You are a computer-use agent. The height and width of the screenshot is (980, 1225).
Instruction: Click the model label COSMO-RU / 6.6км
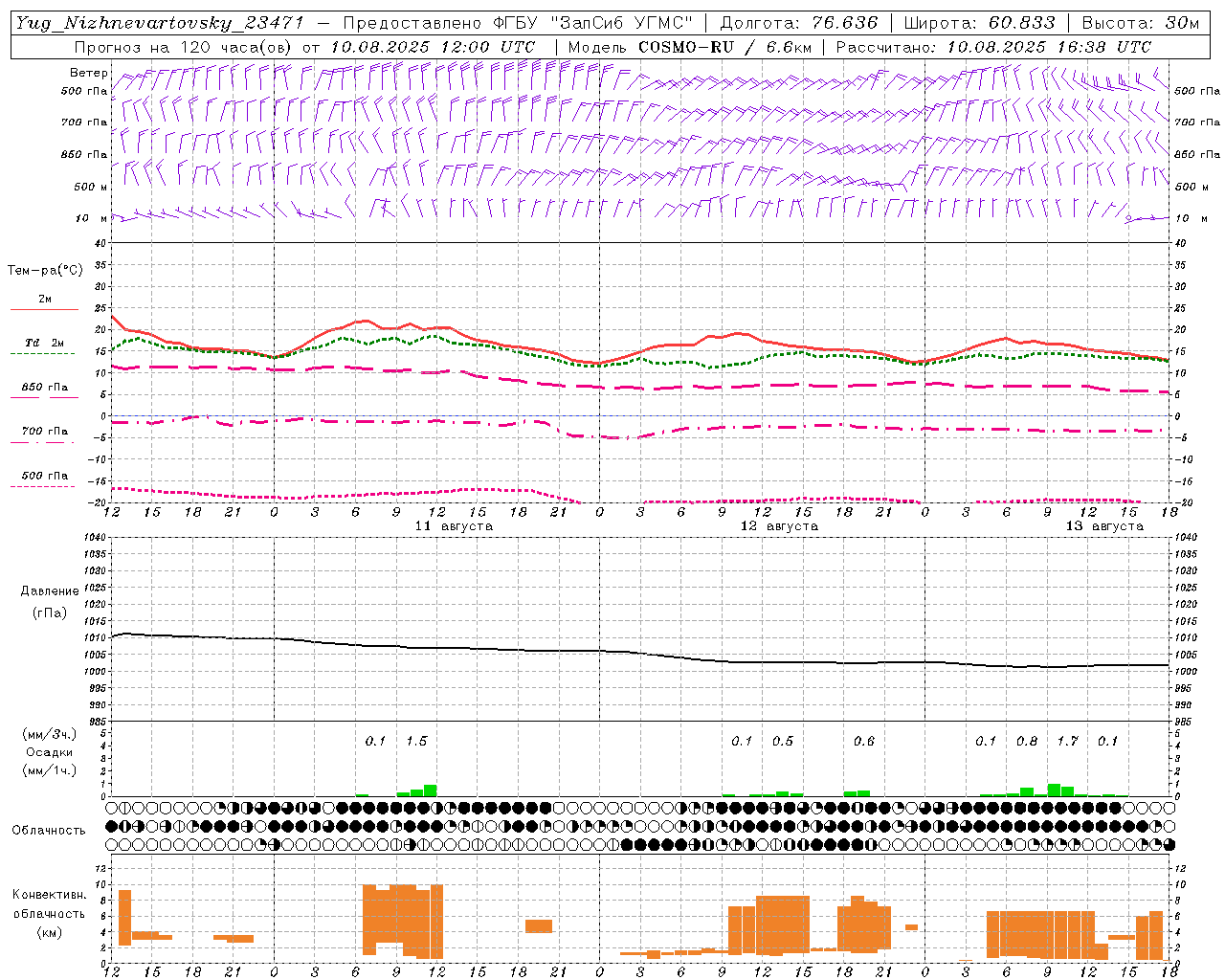[725, 47]
